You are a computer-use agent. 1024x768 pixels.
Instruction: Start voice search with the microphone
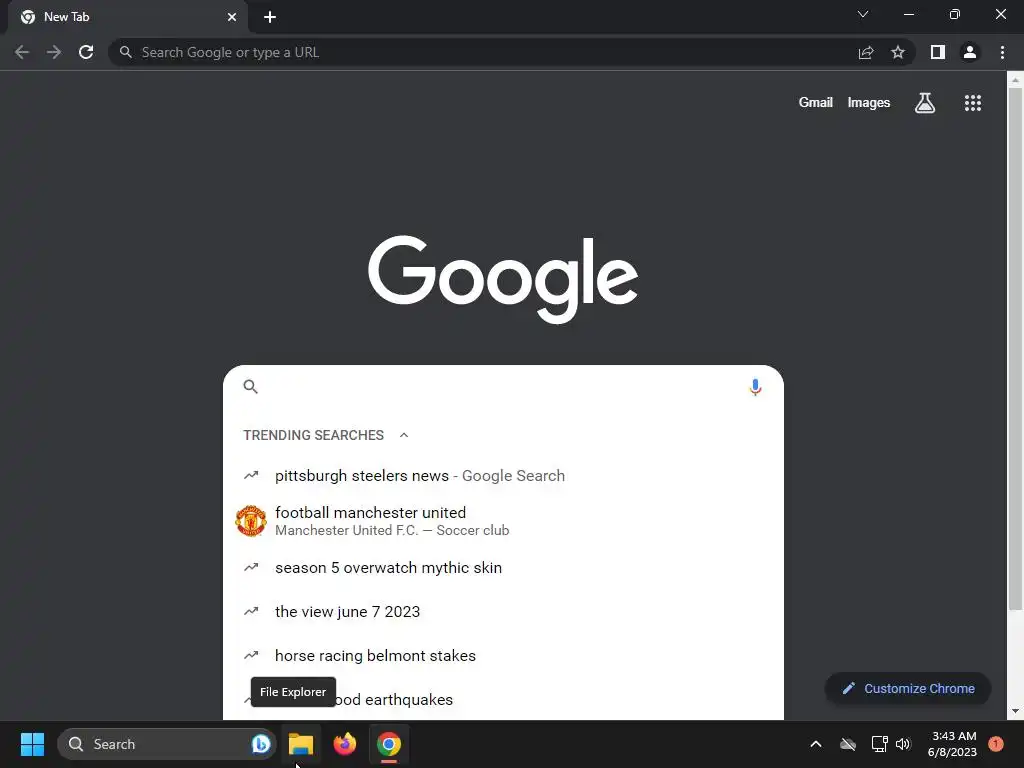(x=755, y=387)
